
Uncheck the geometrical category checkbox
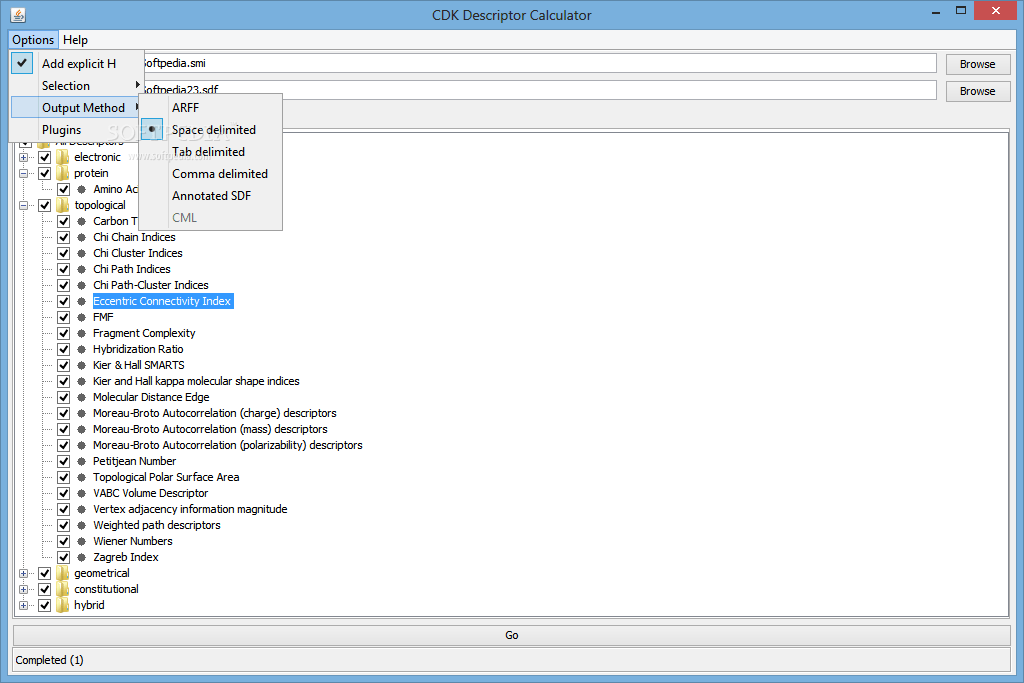click(x=44, y=573)
